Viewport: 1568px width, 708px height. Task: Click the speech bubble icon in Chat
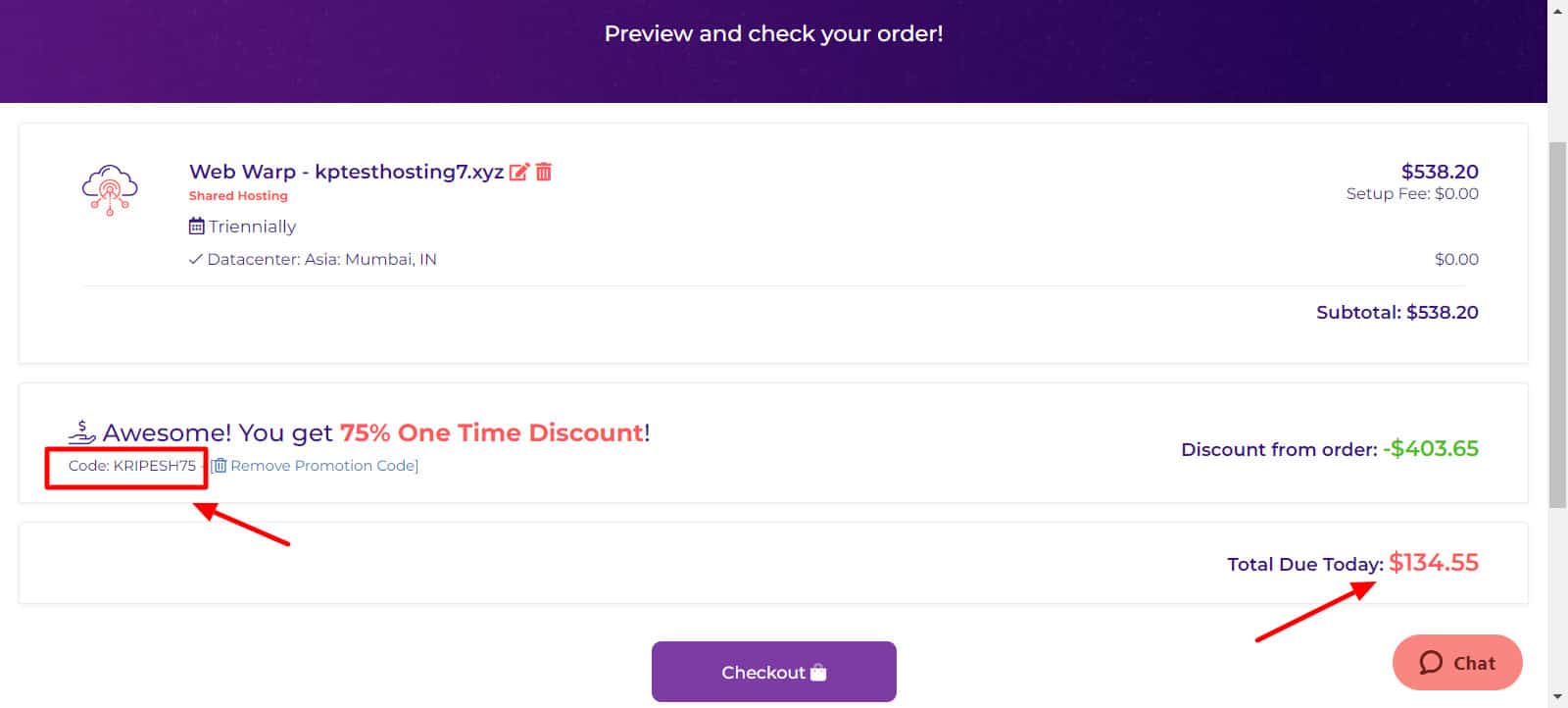click(x=1431, y=663)
